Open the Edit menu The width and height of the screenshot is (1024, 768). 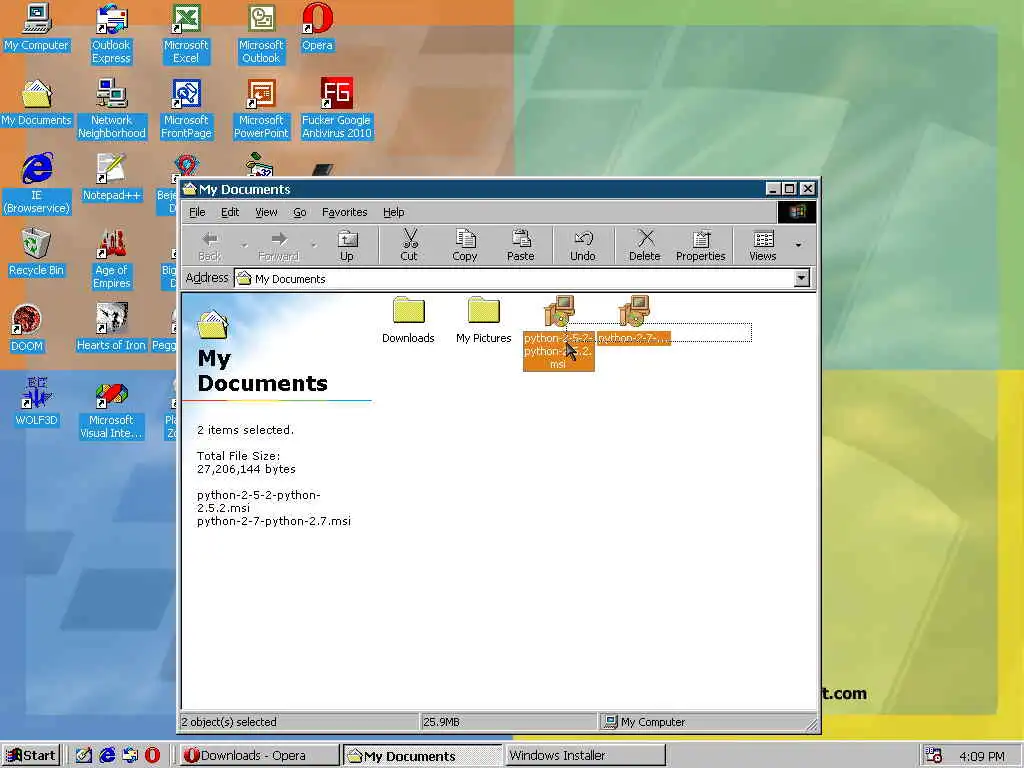pos(230,212)
